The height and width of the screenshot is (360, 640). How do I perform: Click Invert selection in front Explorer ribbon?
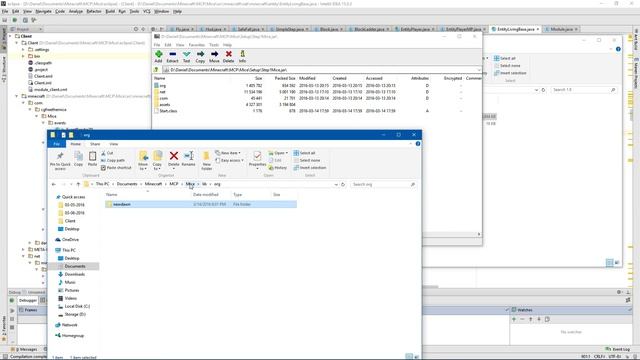(309, 168)
